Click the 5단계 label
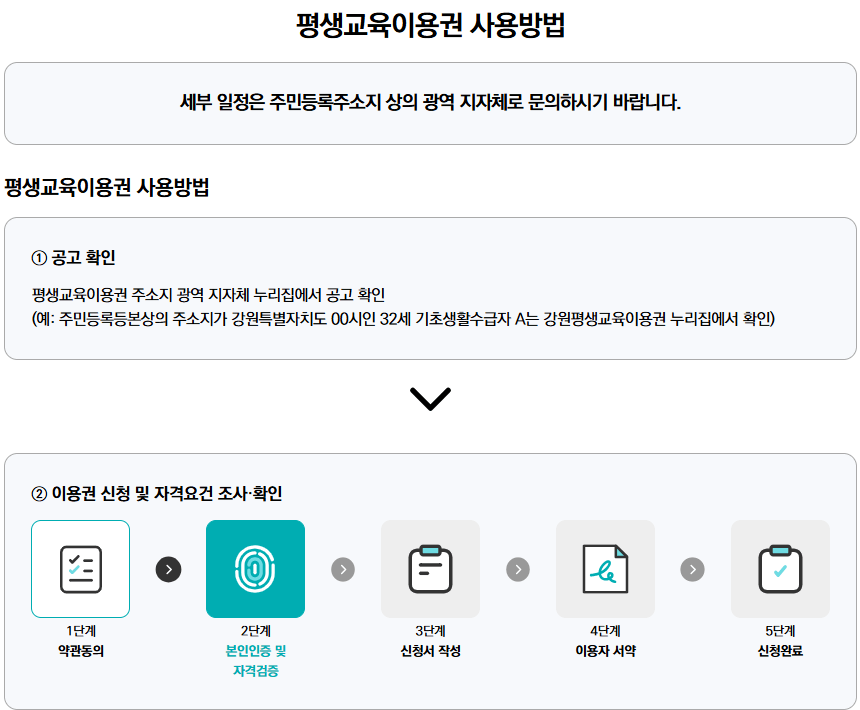 780,631
